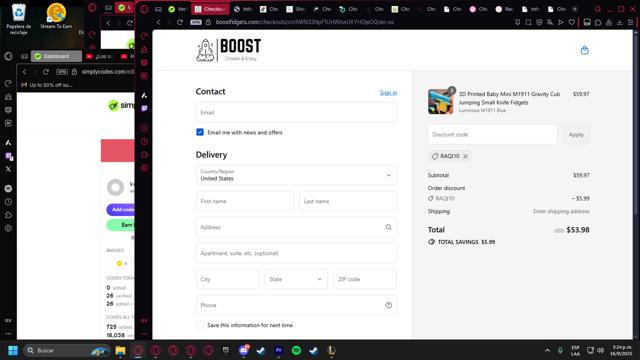This screenshot has width=640, height=360.
Task: Open the downloads icon in browser toolbar
Action: tap(620, 22)
